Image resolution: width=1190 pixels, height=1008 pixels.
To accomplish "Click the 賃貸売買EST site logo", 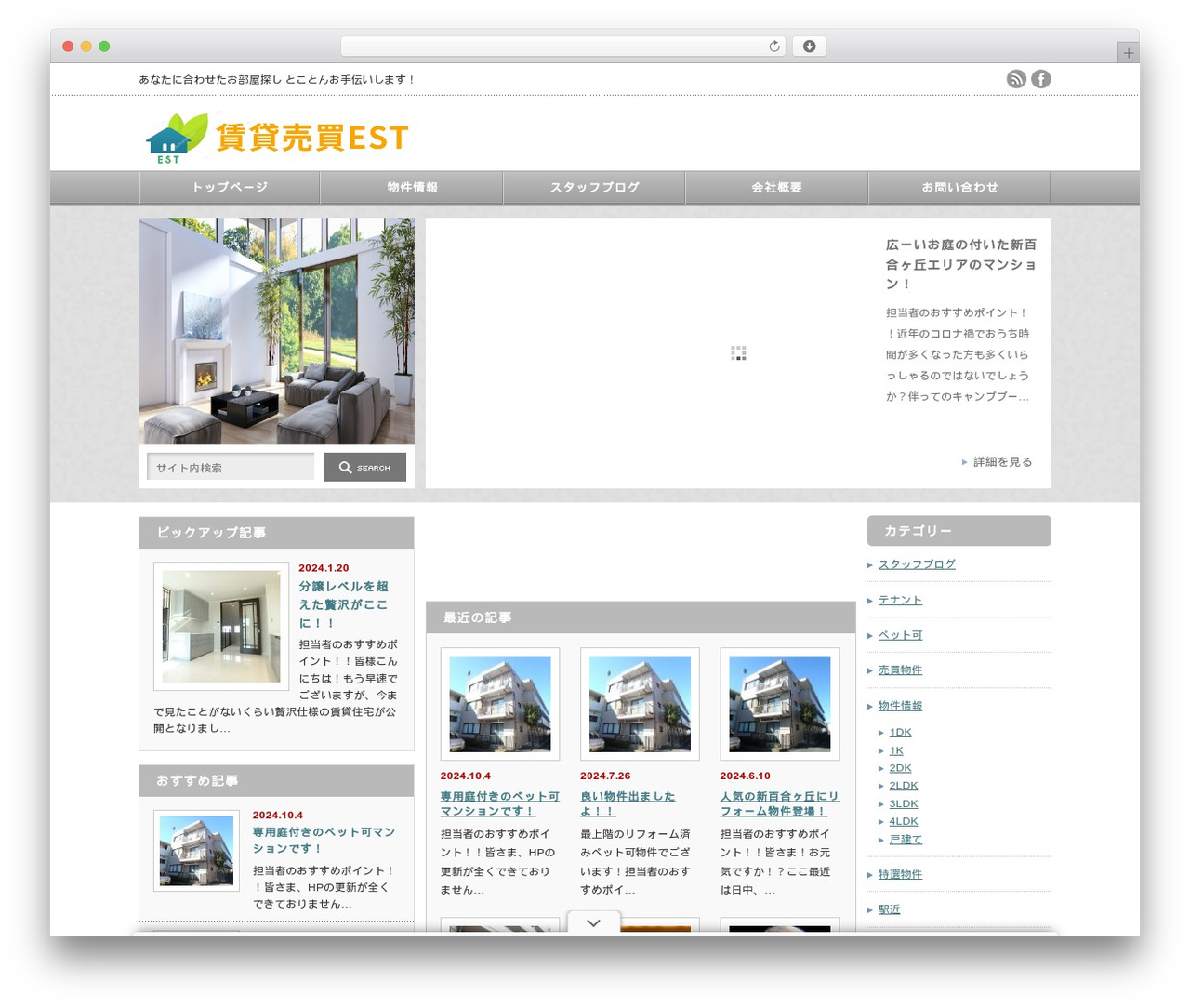I will (277, 138).
